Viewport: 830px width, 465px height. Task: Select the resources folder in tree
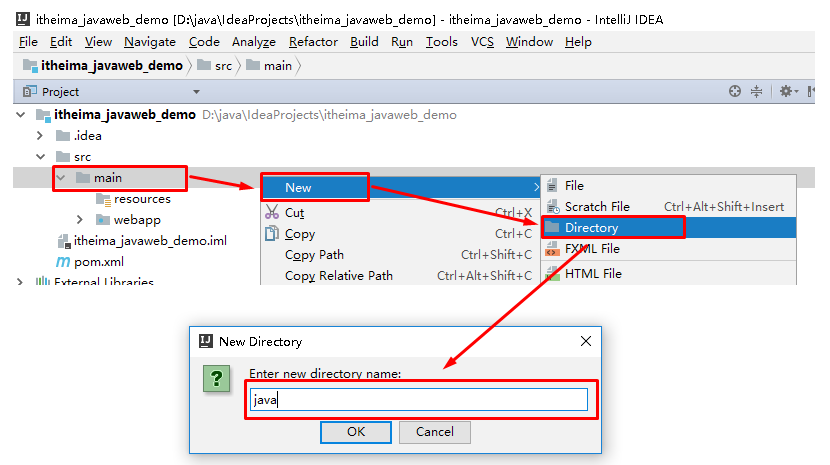(x=133, y=199)
